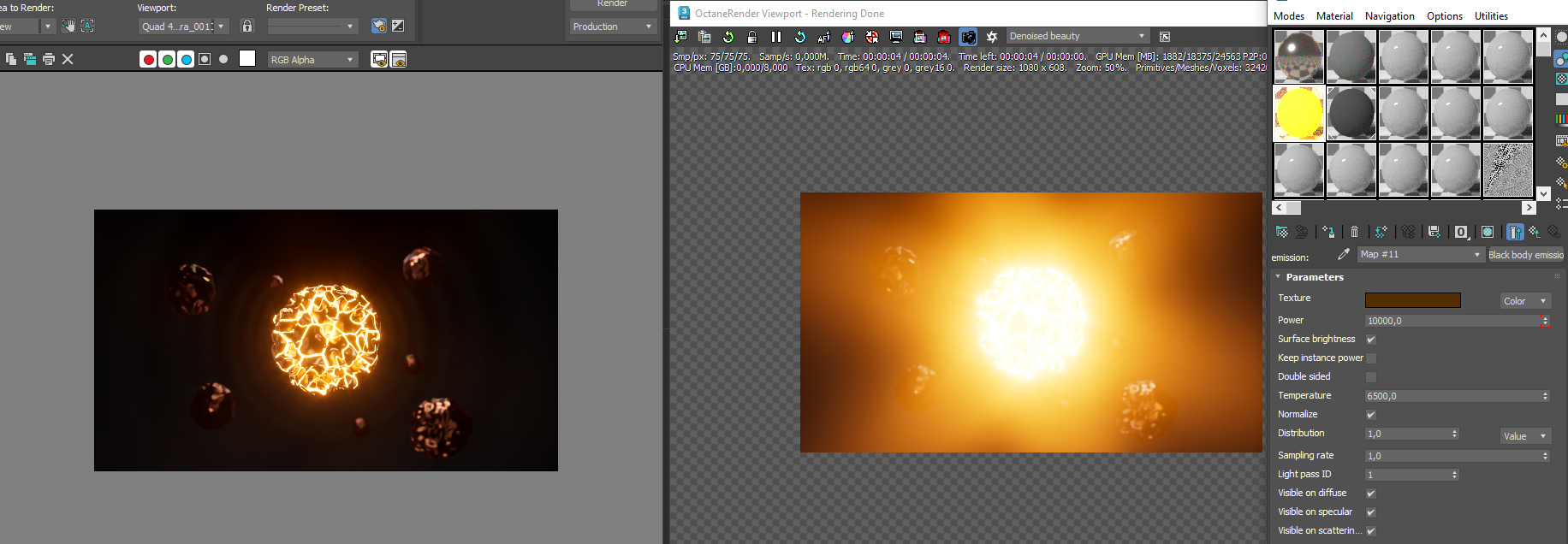Click the red camera bag icon
The image size is (1568, 544).
click(x=944, y=37)
